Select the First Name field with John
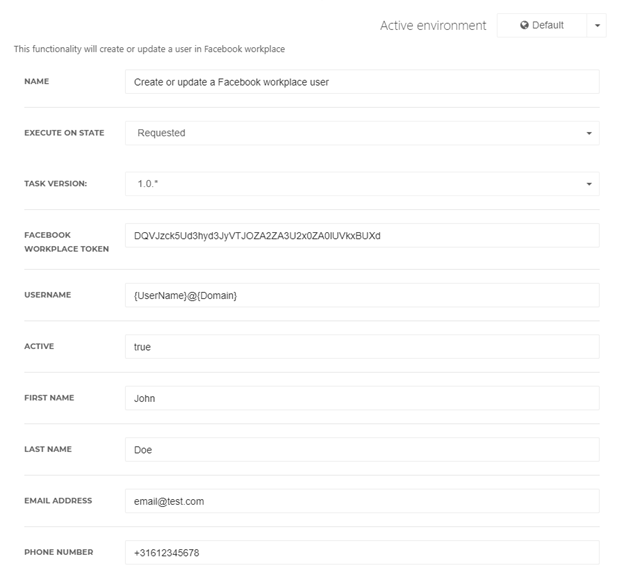The height and width of the screenshot is (575, 624). pos(362,398)
